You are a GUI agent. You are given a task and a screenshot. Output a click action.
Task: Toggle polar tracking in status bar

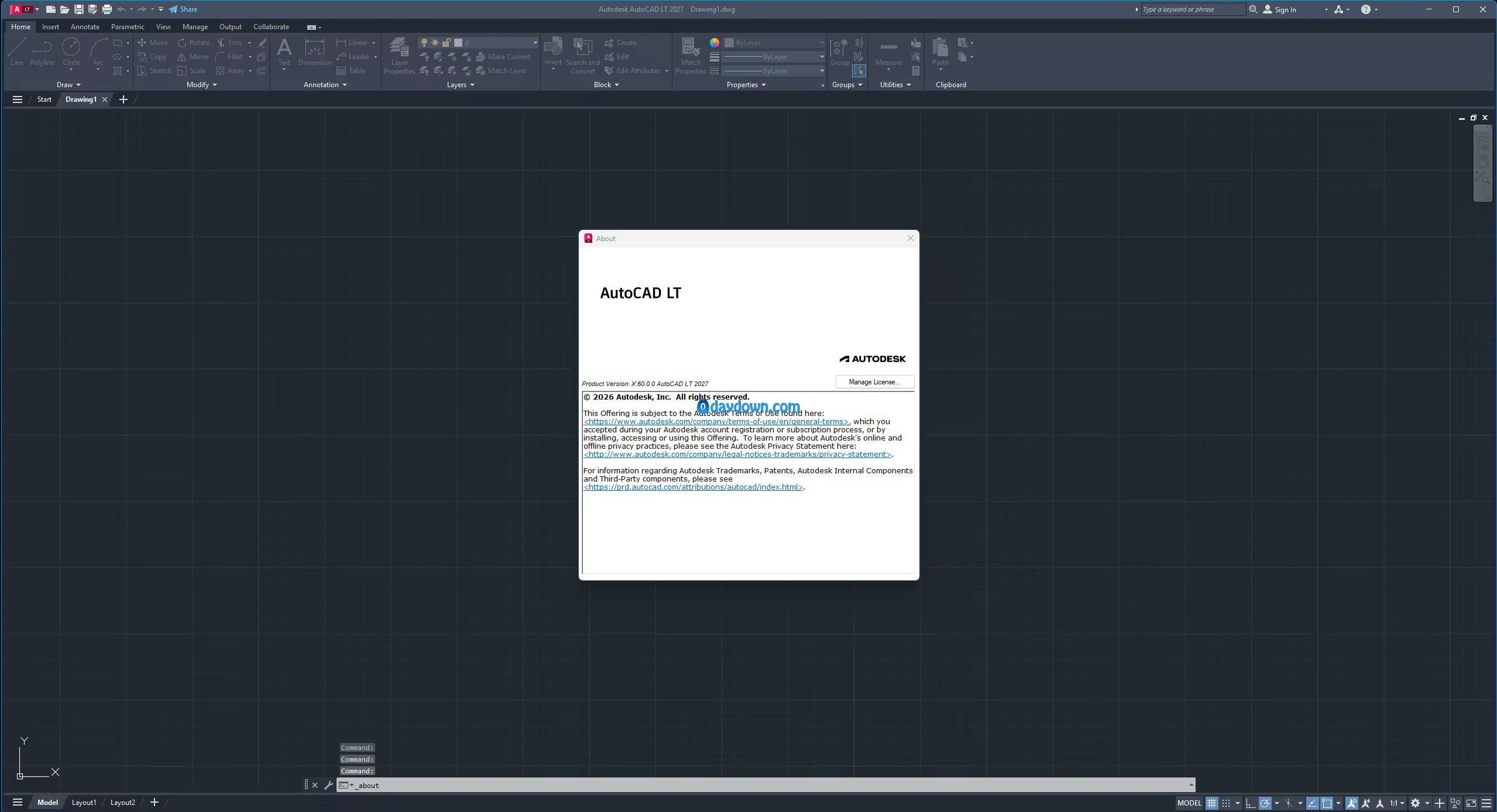tap(1265, 803)
